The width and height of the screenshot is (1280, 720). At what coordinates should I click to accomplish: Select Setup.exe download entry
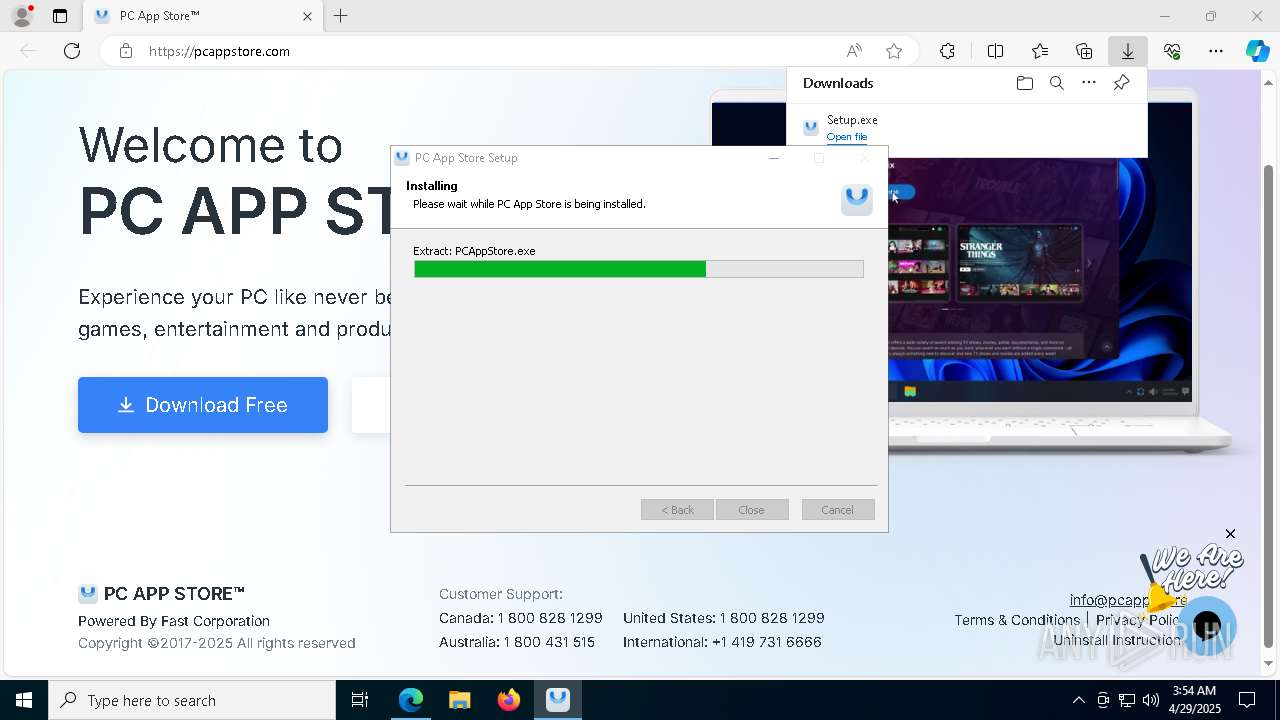966,128
